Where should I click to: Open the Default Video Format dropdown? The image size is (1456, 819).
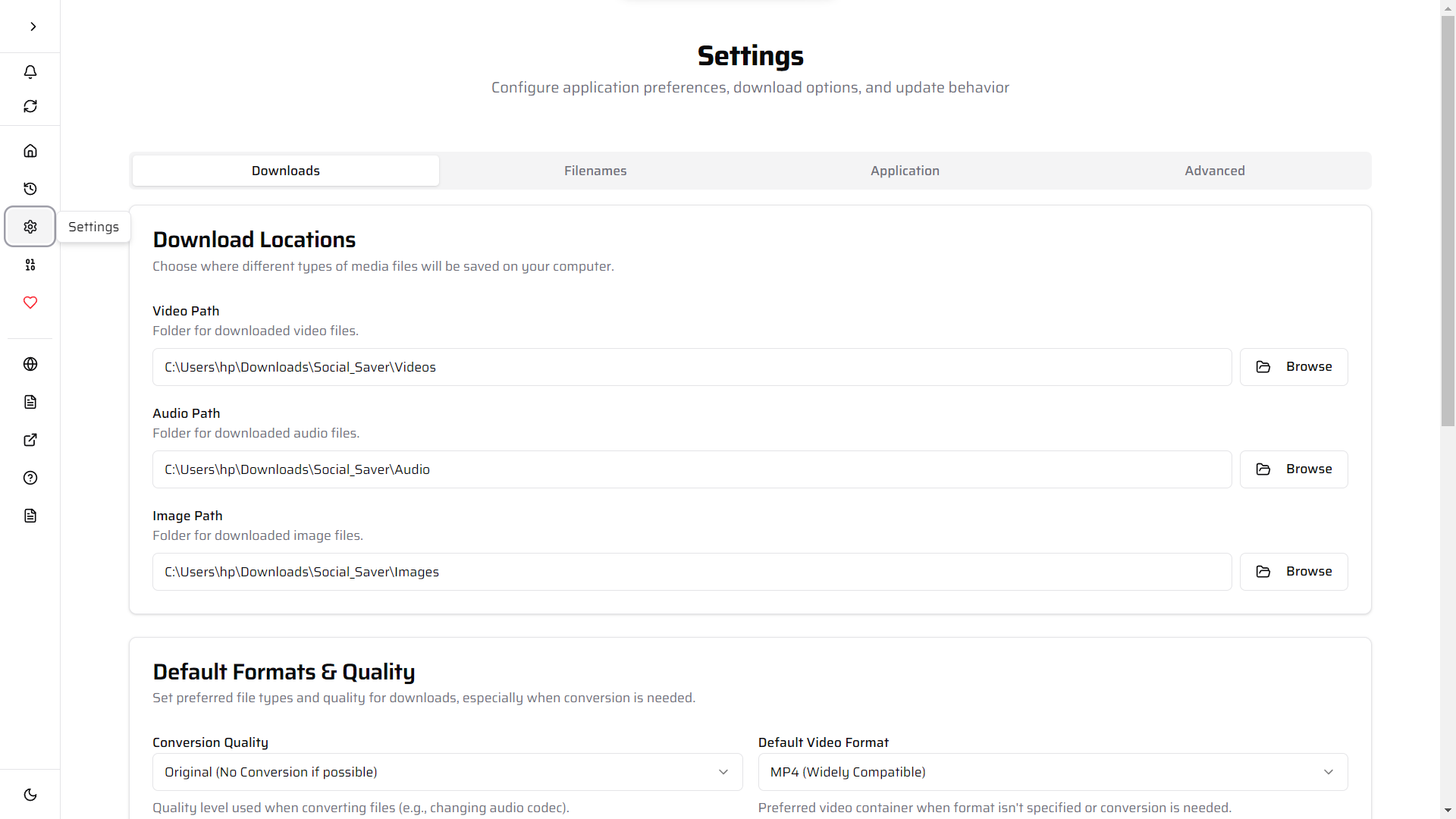coord(1053,771)
